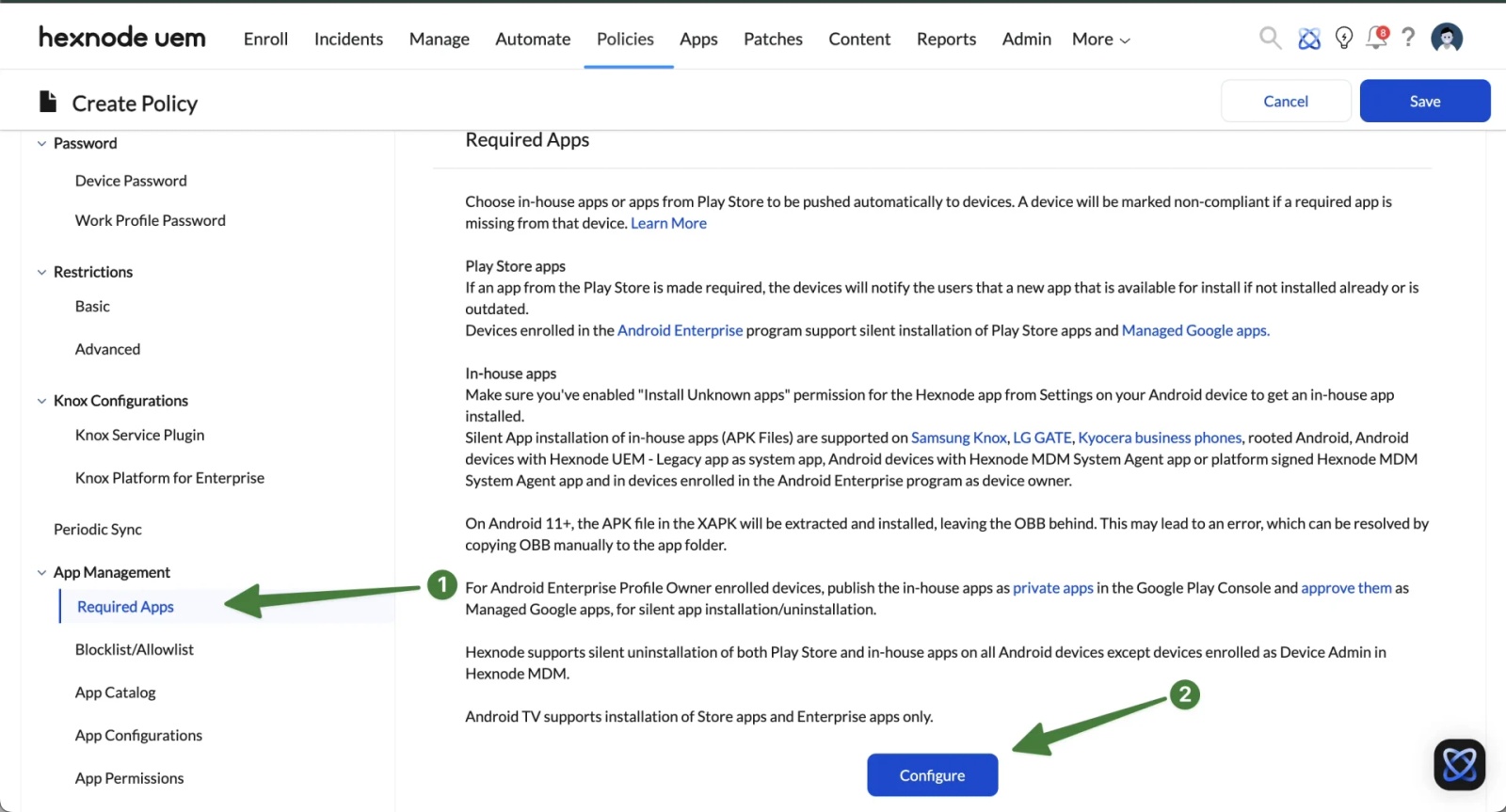Collapse the Restrictions section chevron

pyautogui.click(x=41, y=273)
